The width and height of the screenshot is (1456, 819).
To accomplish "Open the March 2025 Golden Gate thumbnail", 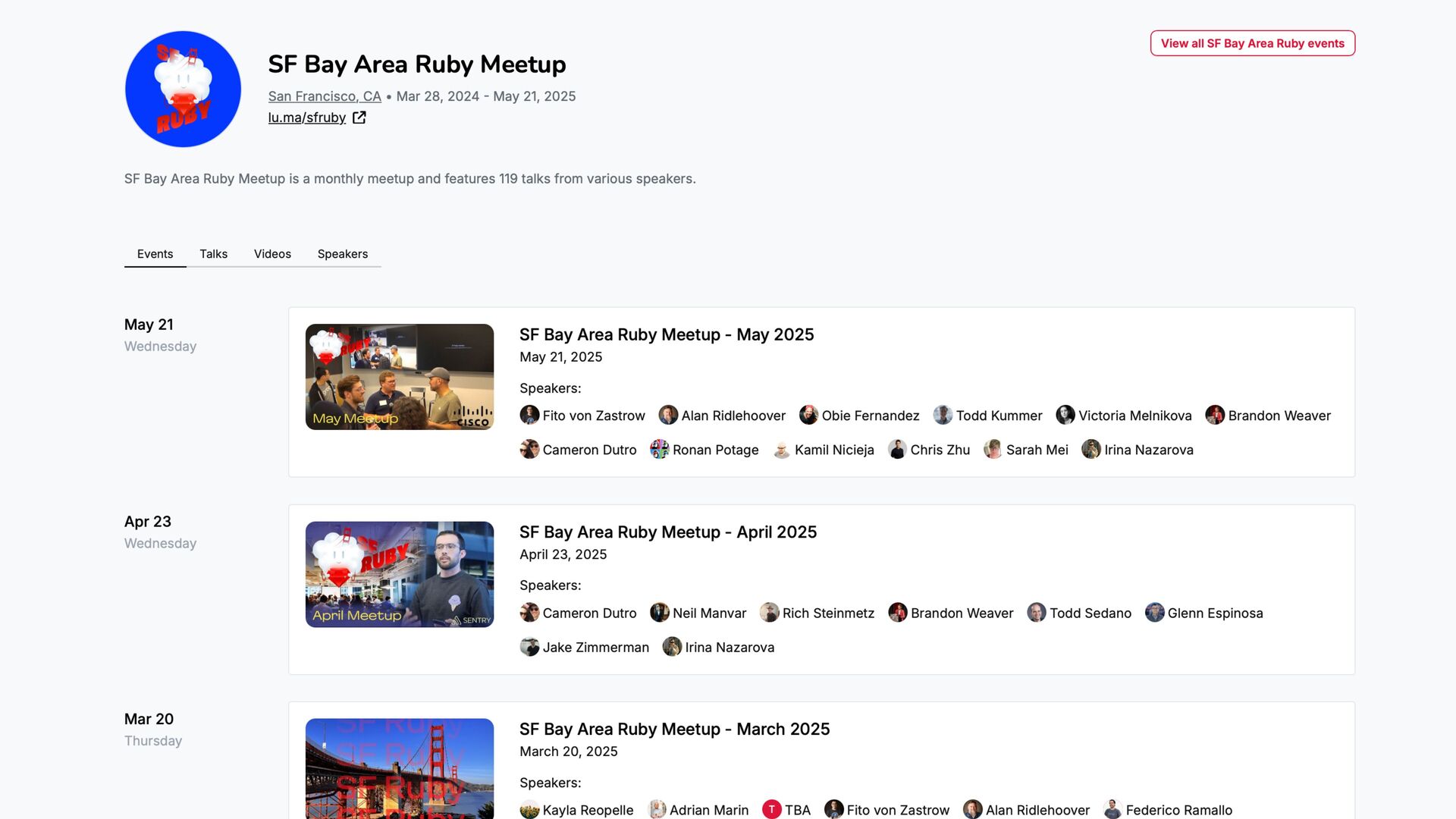I will click(399, 767).
